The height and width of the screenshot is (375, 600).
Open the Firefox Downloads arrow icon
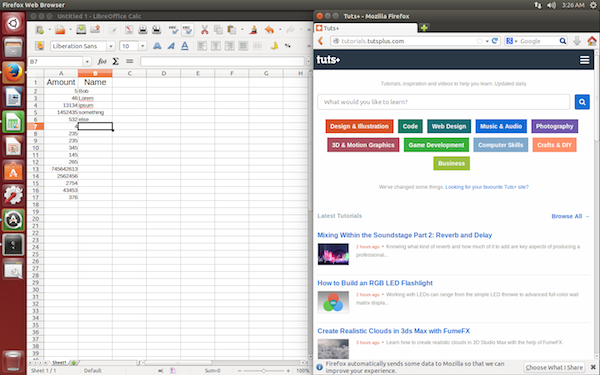point(577,41)
